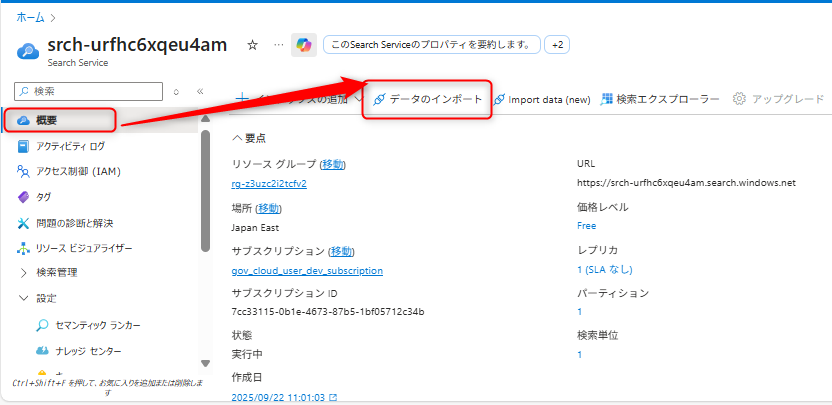Open resource group rg-z3uzc2i2tcfv2 link
Viewport: 832px width, 405px height.
(x=269, y=184)
